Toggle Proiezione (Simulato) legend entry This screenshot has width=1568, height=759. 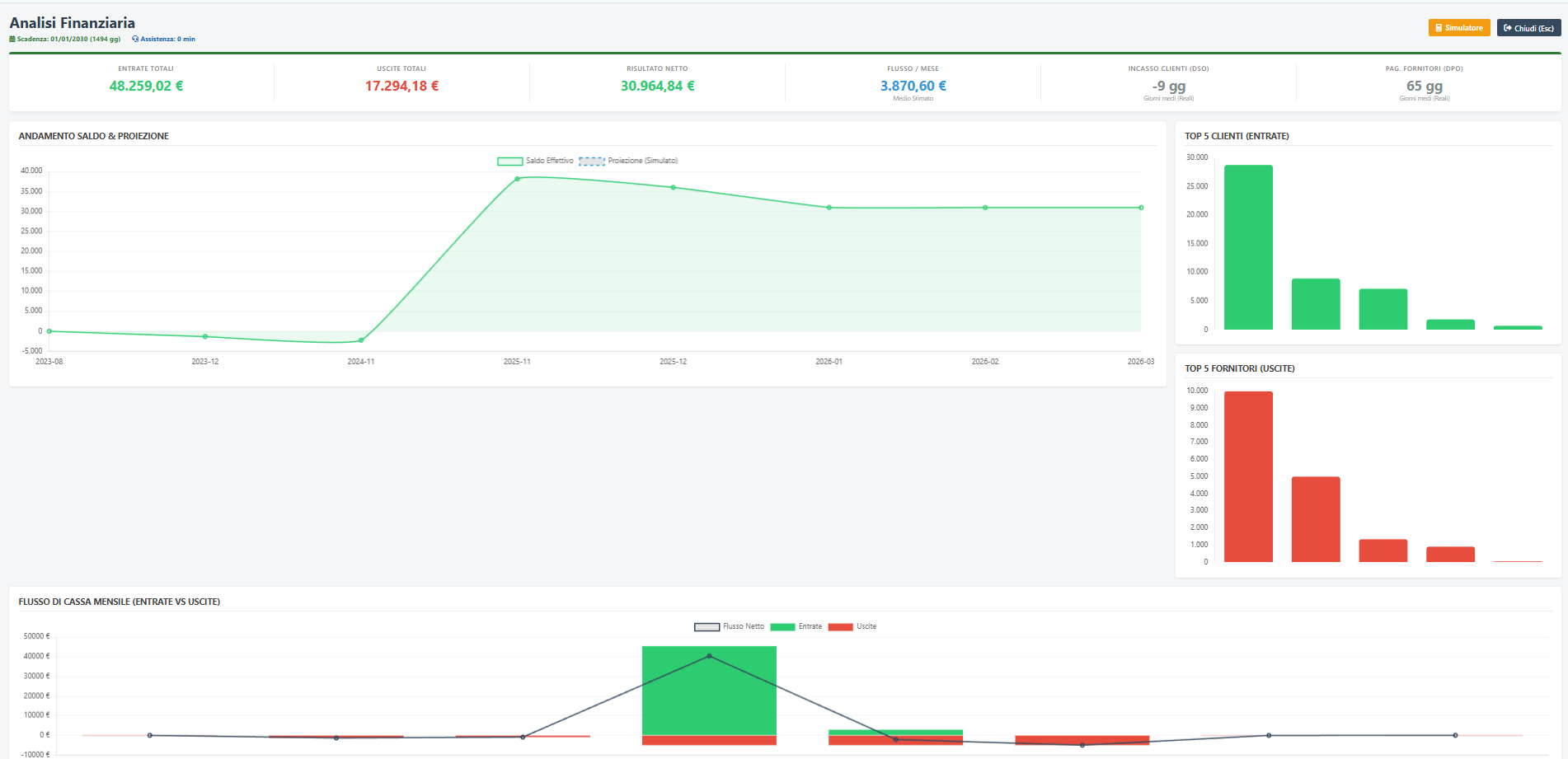pyautogui.click(x=628, y=161)
